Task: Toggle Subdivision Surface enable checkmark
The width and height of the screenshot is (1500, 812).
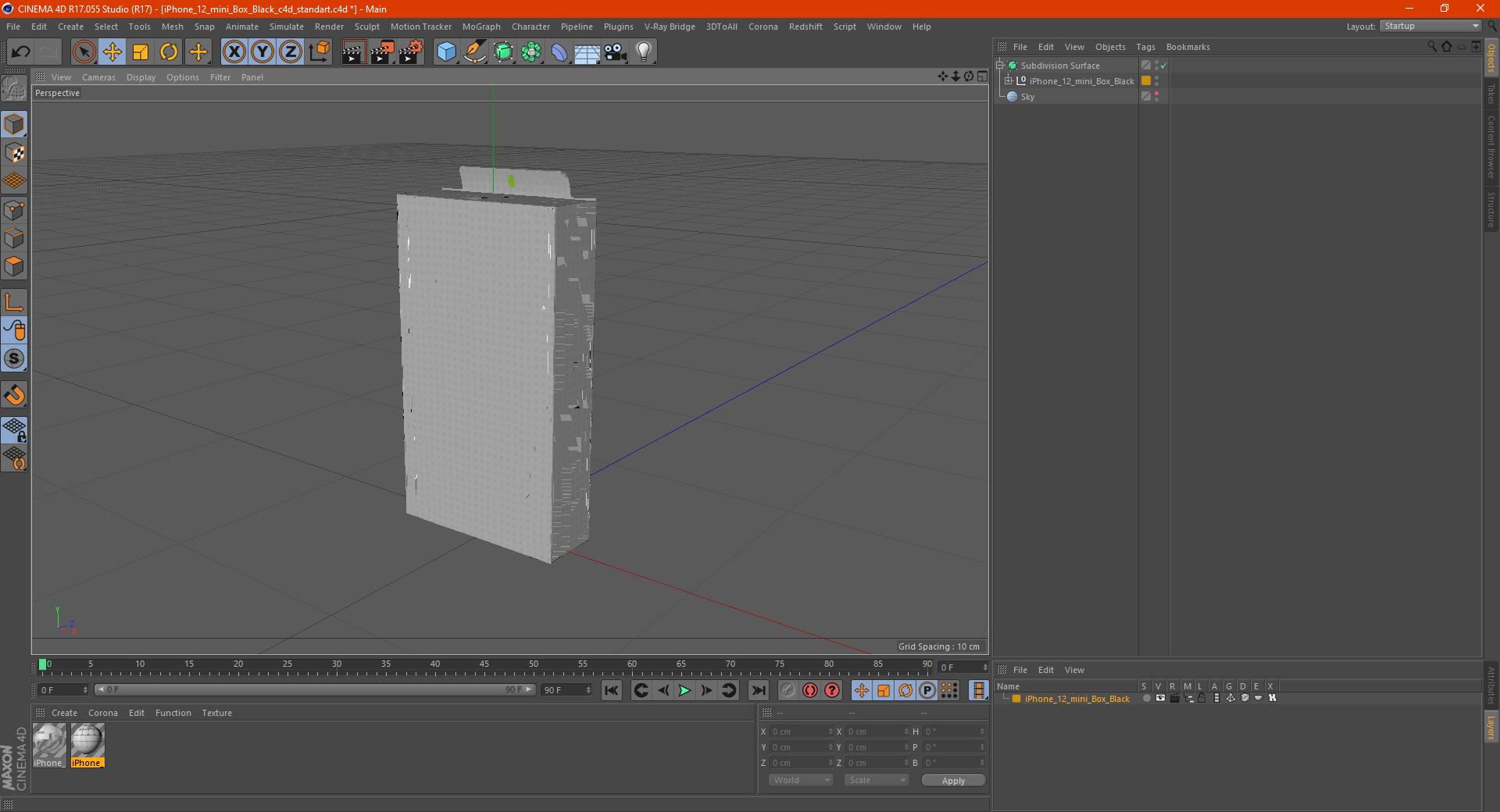Action: coord(1163,66)
